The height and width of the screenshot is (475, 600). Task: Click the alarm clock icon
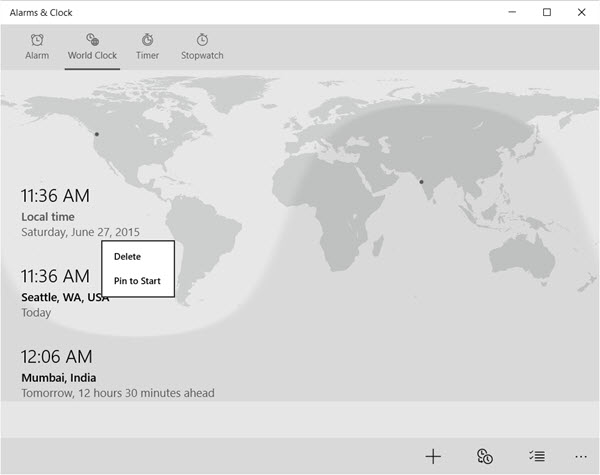tap(37, 39)
